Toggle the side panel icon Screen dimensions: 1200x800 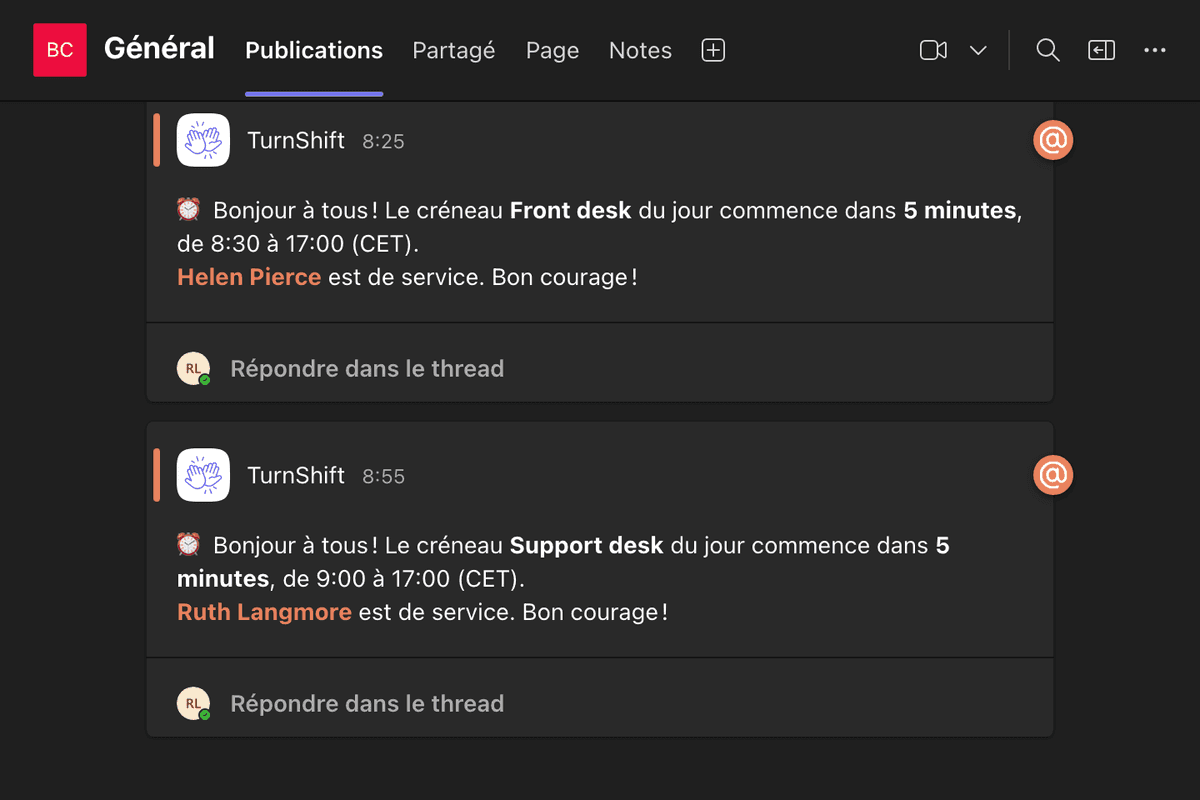1101,50
